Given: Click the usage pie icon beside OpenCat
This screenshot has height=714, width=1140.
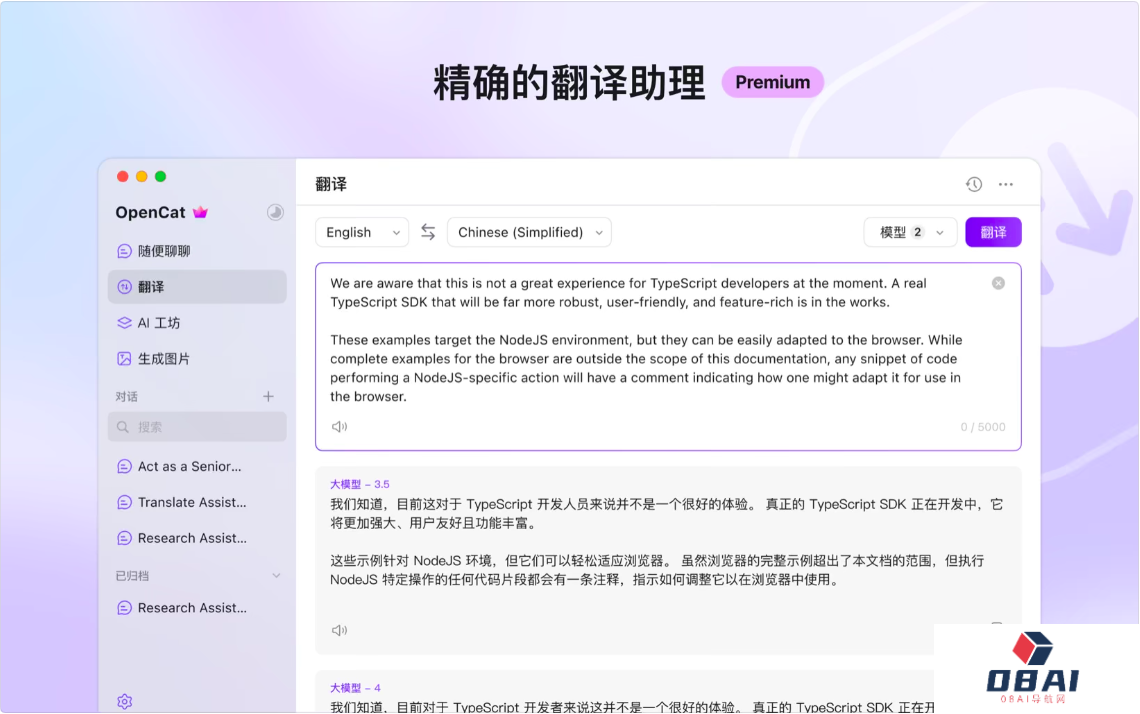Looking at the screenshot, I should [275, 212].
